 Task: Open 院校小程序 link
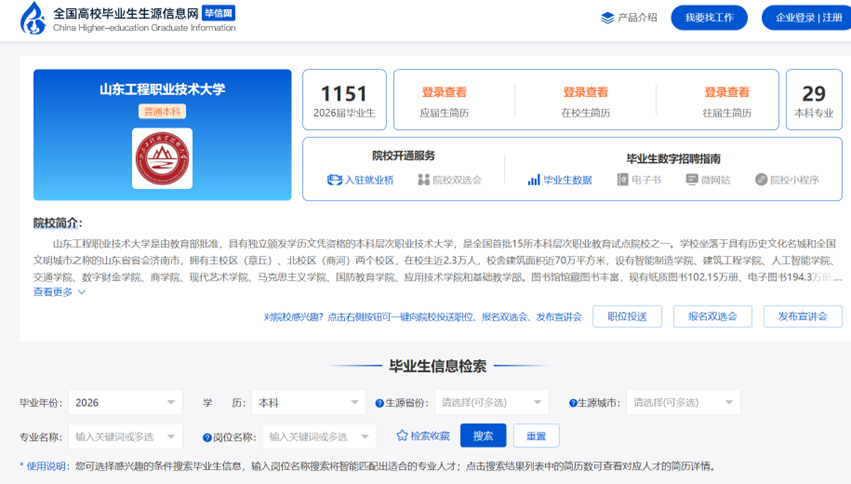pyautogui.click(x=788, y=180)
